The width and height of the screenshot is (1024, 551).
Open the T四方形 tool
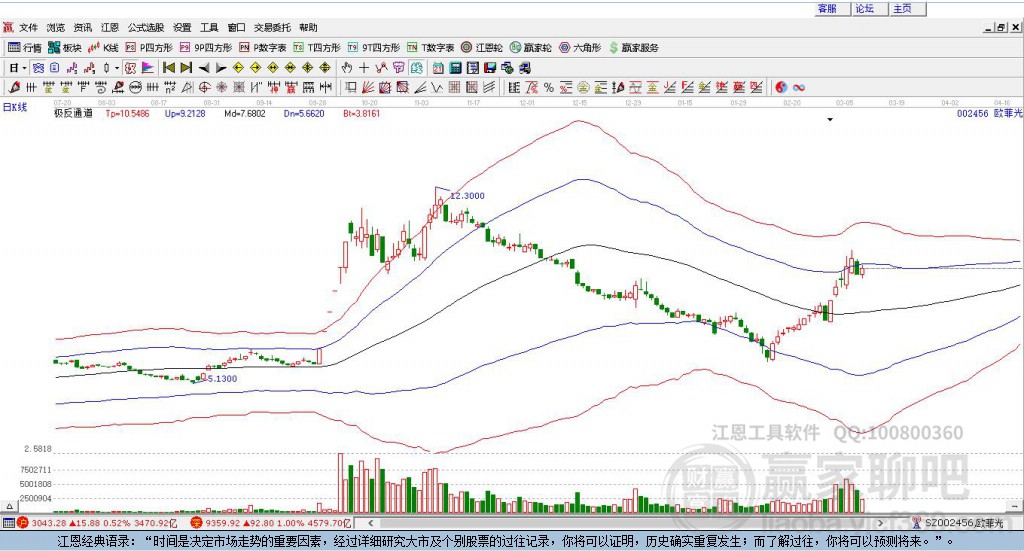(x=317, y=48)
